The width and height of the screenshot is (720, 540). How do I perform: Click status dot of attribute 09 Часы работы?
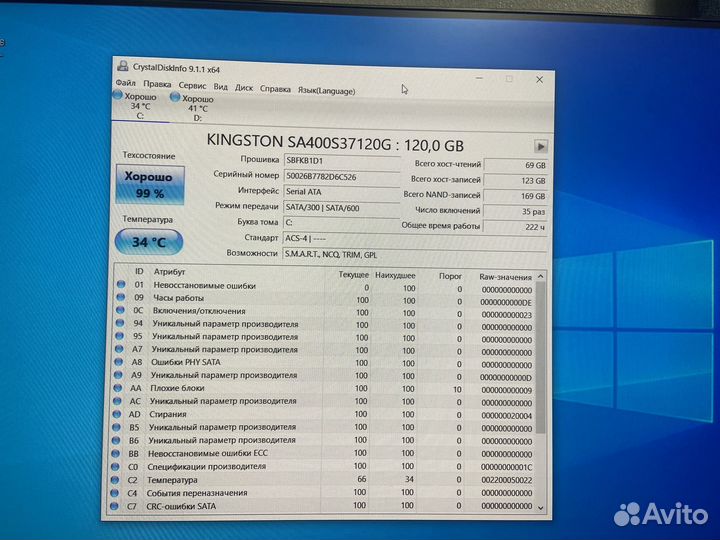point(120,297)
